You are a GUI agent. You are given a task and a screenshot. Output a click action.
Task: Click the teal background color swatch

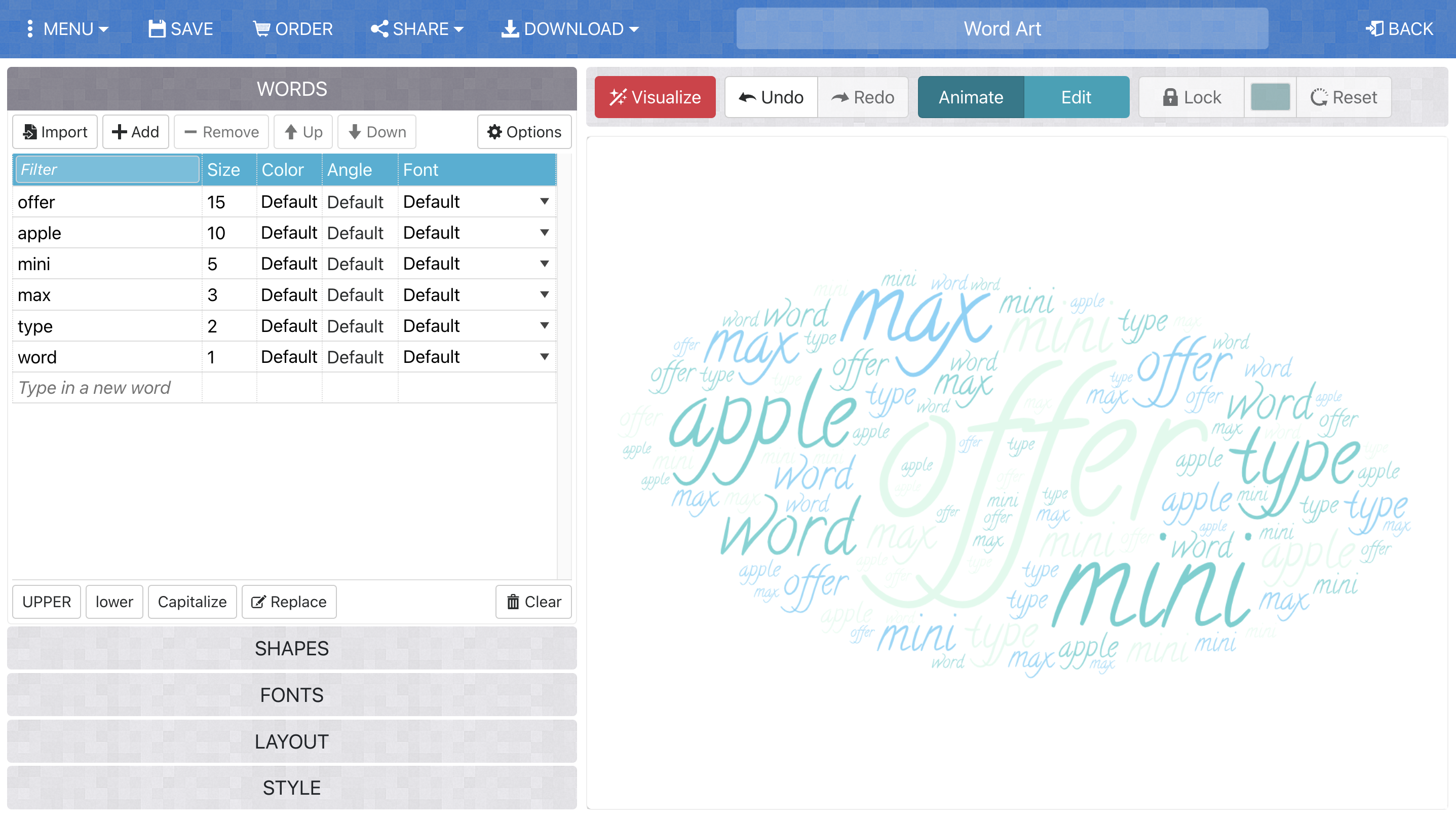(1270, 97)
